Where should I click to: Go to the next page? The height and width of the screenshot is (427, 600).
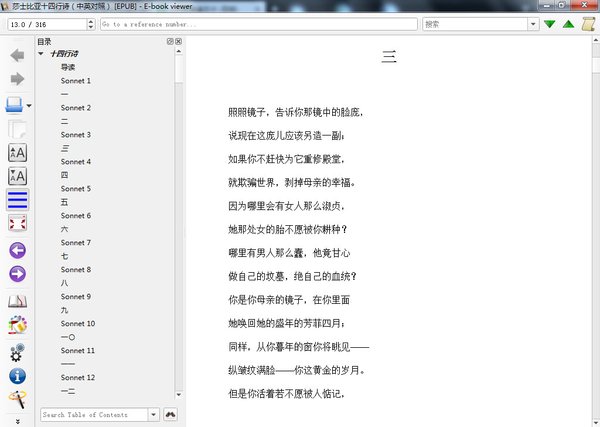coord(17,274)
